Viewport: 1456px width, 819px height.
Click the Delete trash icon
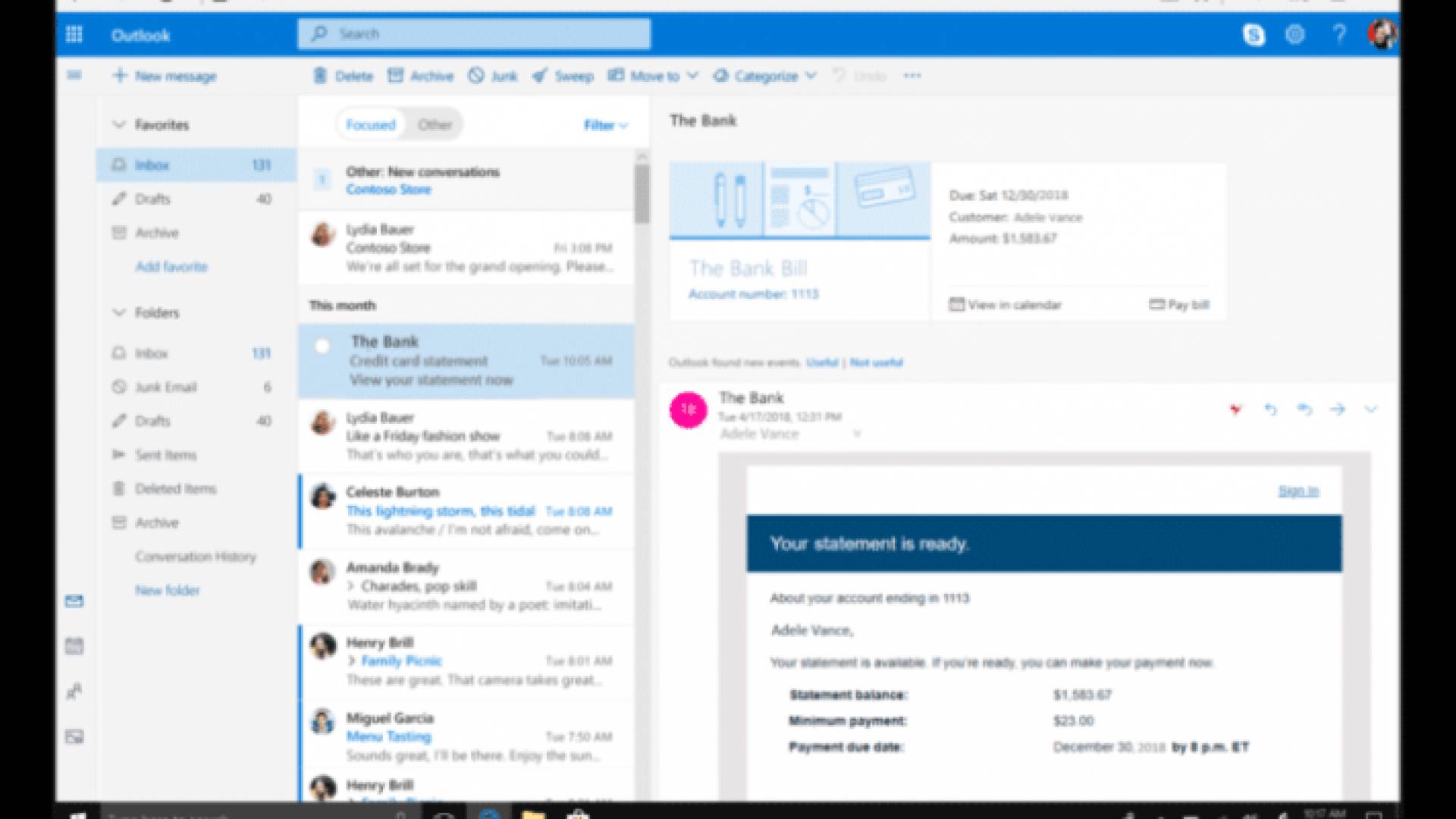click(x=343, y=76)
